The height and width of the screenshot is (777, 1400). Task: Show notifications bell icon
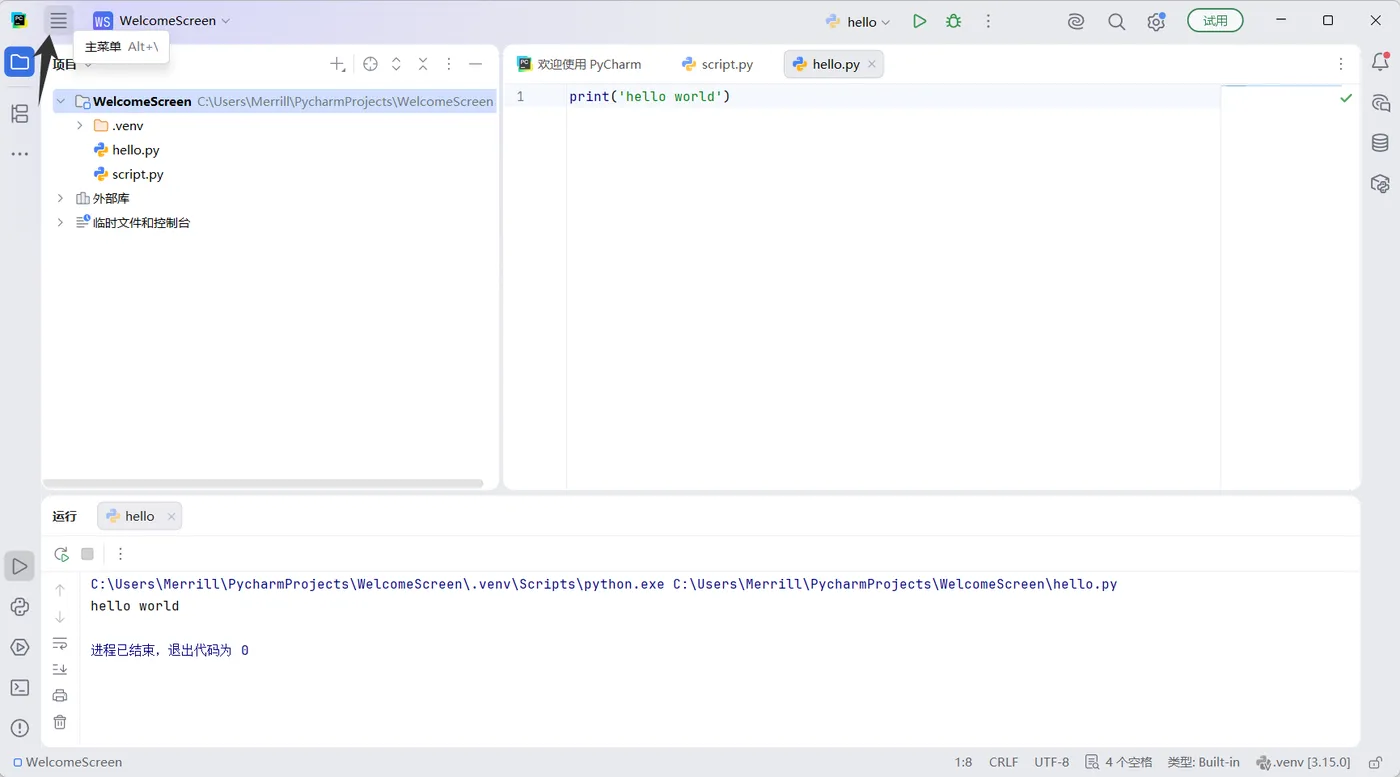[x=1380, y=62]
